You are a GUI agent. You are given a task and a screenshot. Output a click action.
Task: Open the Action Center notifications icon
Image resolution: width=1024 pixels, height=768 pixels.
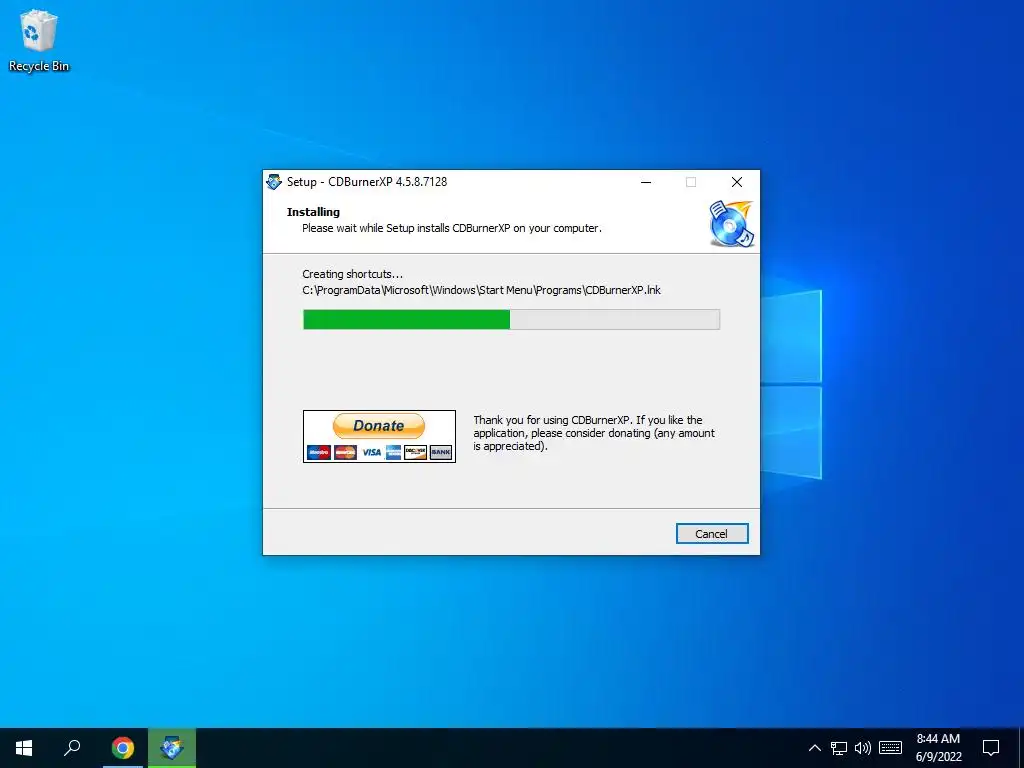[991, 748]
